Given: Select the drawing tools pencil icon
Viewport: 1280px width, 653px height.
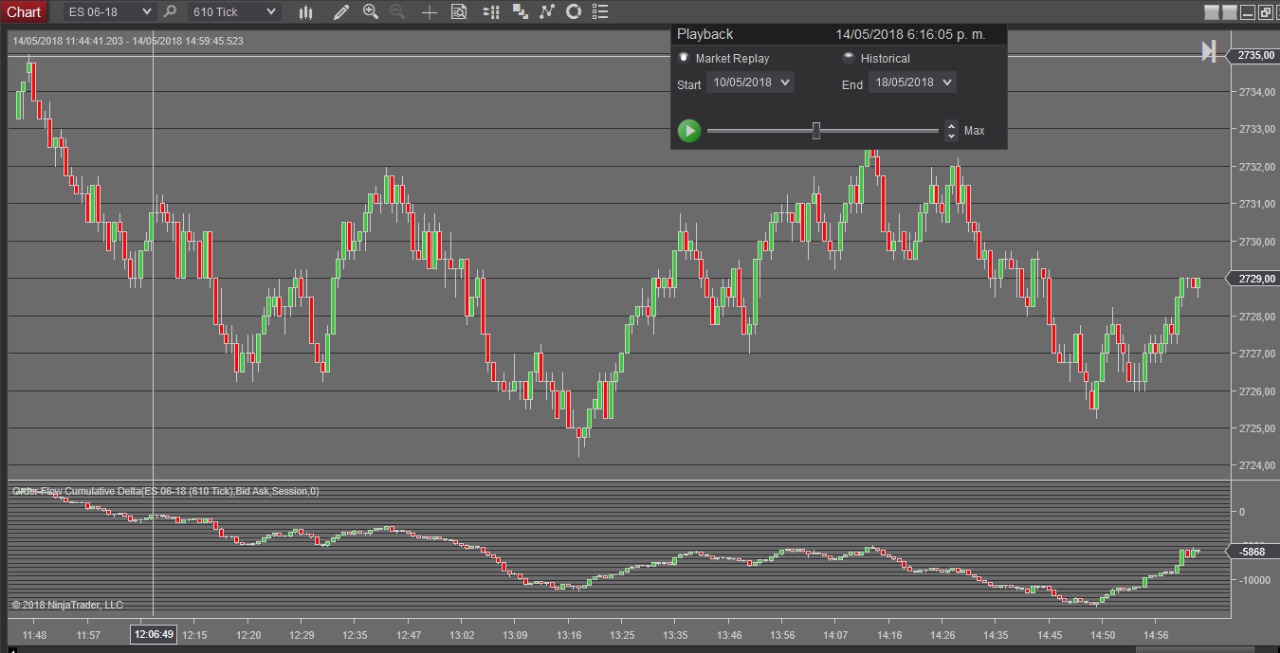Looking at the screenshot, I should [341, 12].
